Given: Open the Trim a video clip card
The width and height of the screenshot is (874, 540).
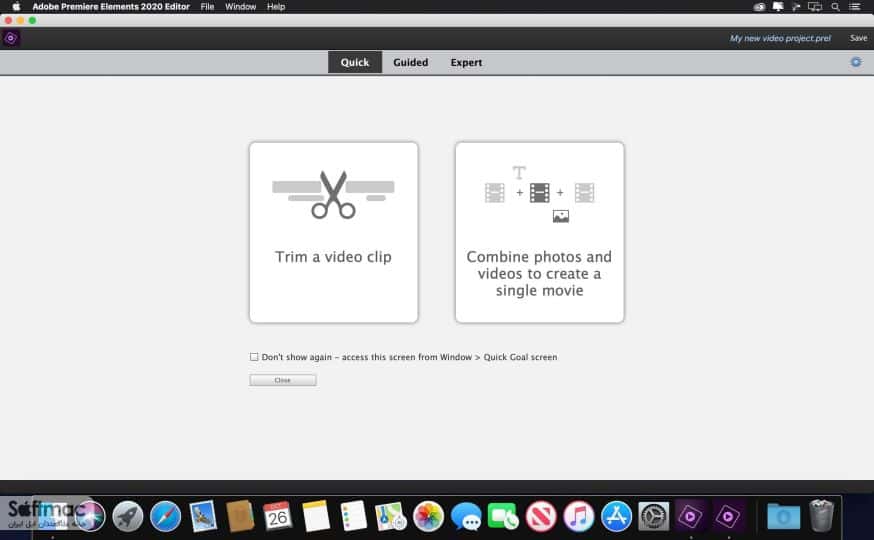Looking at the screenshot, I should [333, 232].
